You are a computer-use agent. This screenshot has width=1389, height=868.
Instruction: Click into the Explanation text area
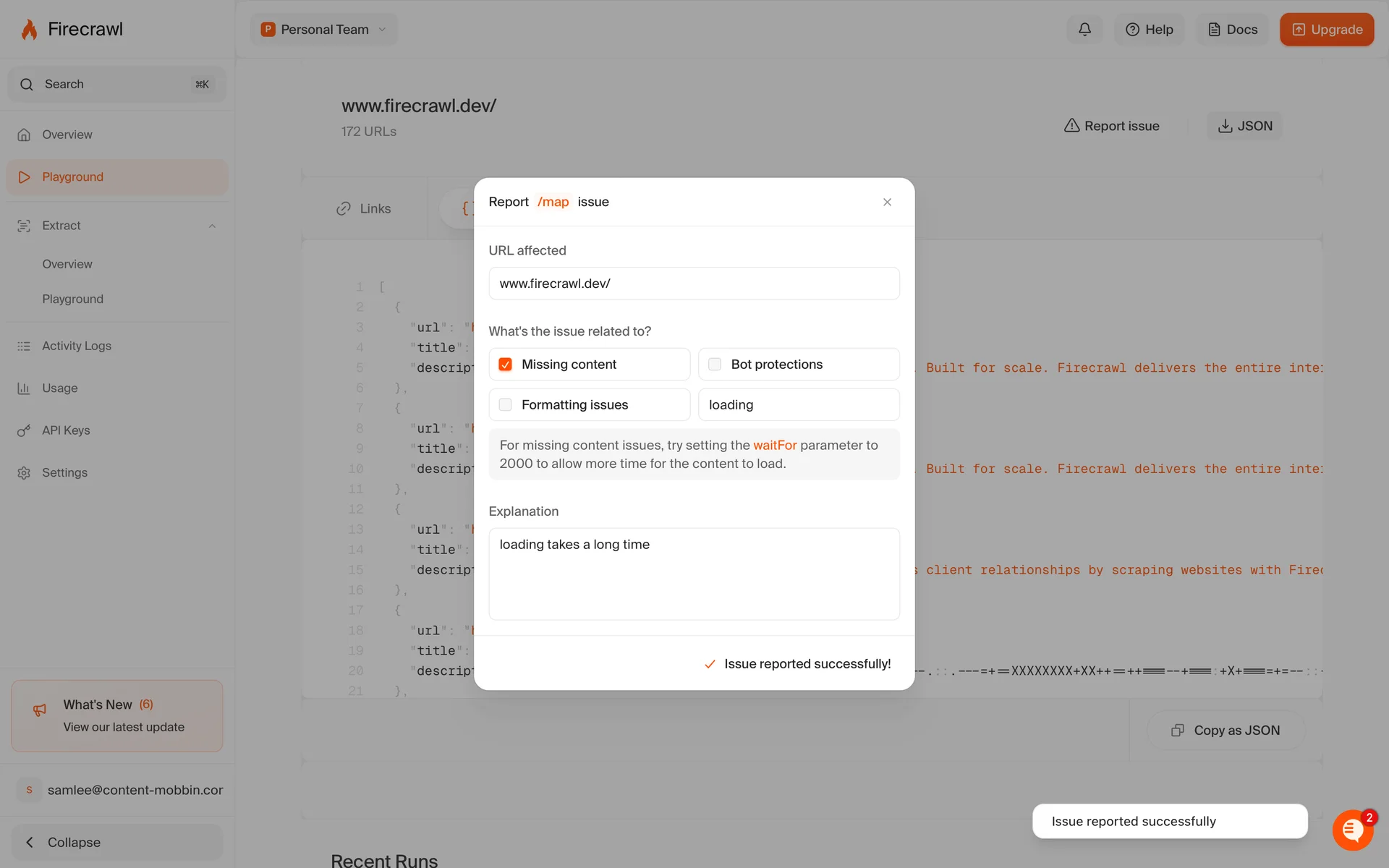[x=694, y=574]
